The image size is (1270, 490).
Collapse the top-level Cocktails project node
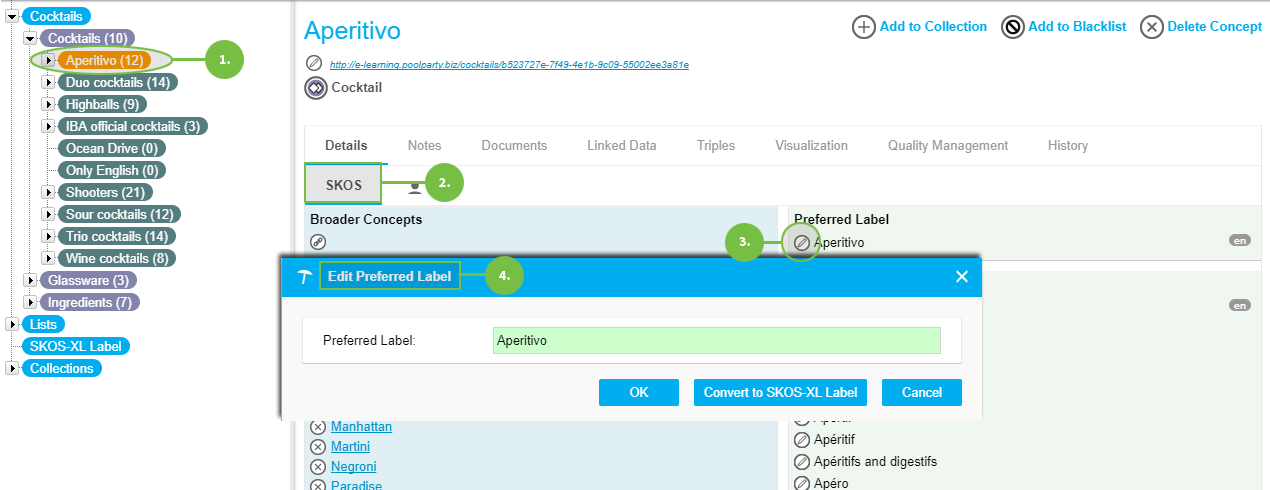pos(12,16)
